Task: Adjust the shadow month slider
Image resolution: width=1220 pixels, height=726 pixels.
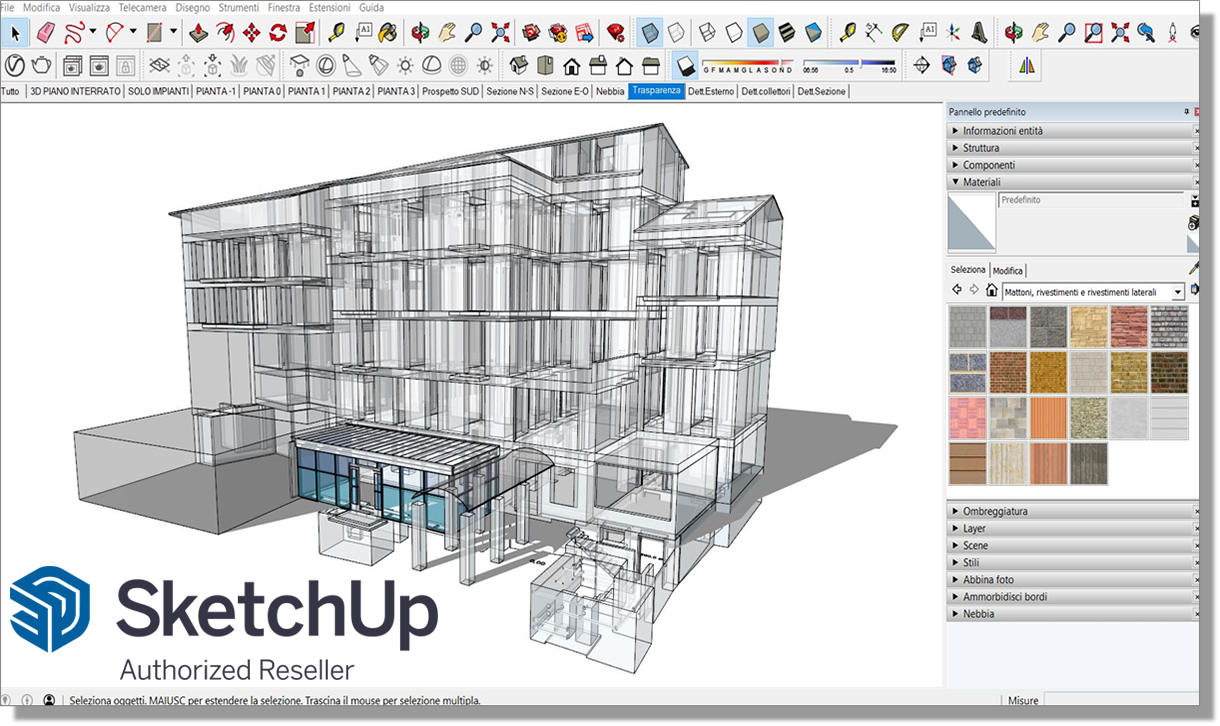Action: click(748, 63)
